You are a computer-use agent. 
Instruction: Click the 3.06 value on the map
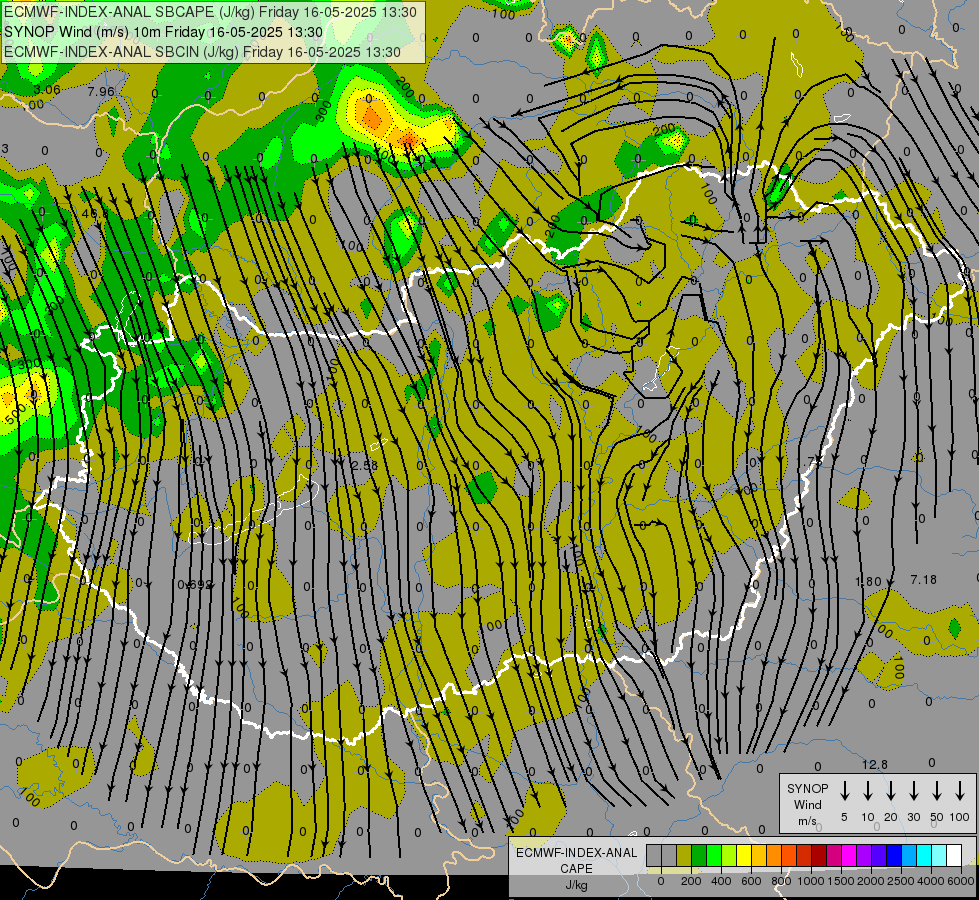click(x=47, y=90)
